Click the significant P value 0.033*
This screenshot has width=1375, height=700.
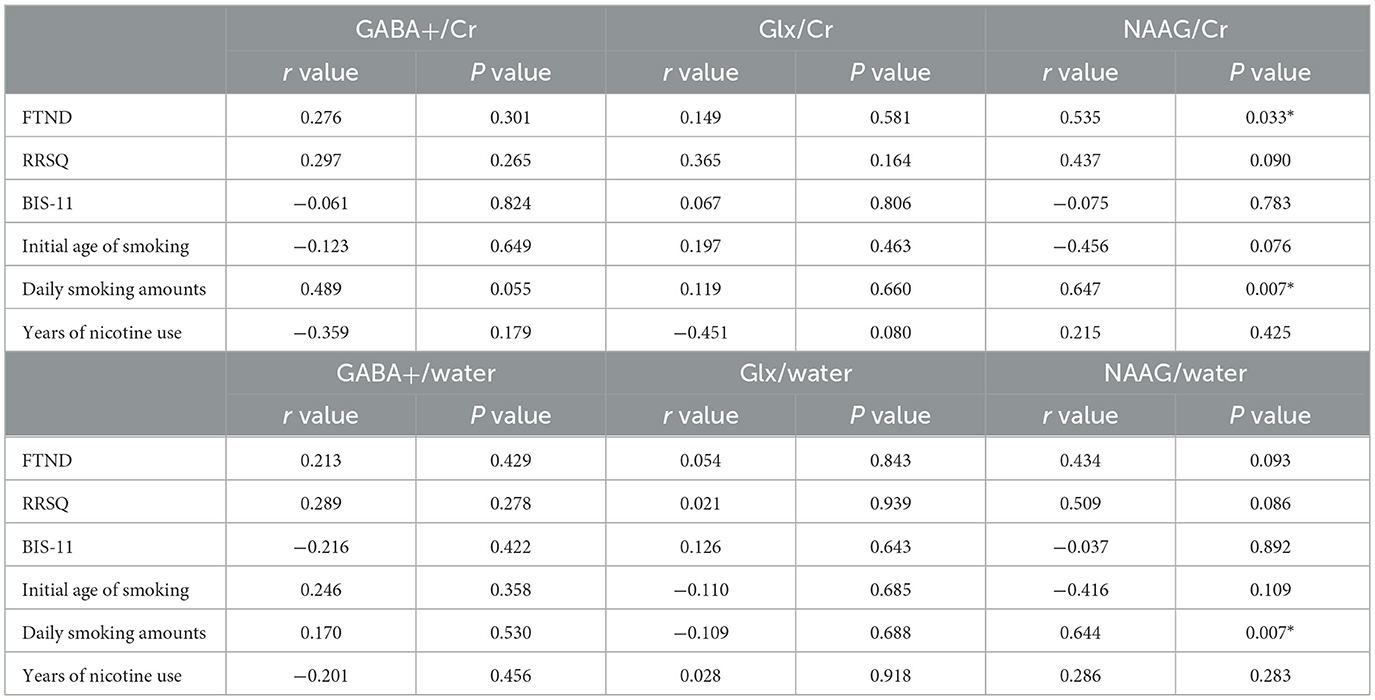coord(1273,117)
